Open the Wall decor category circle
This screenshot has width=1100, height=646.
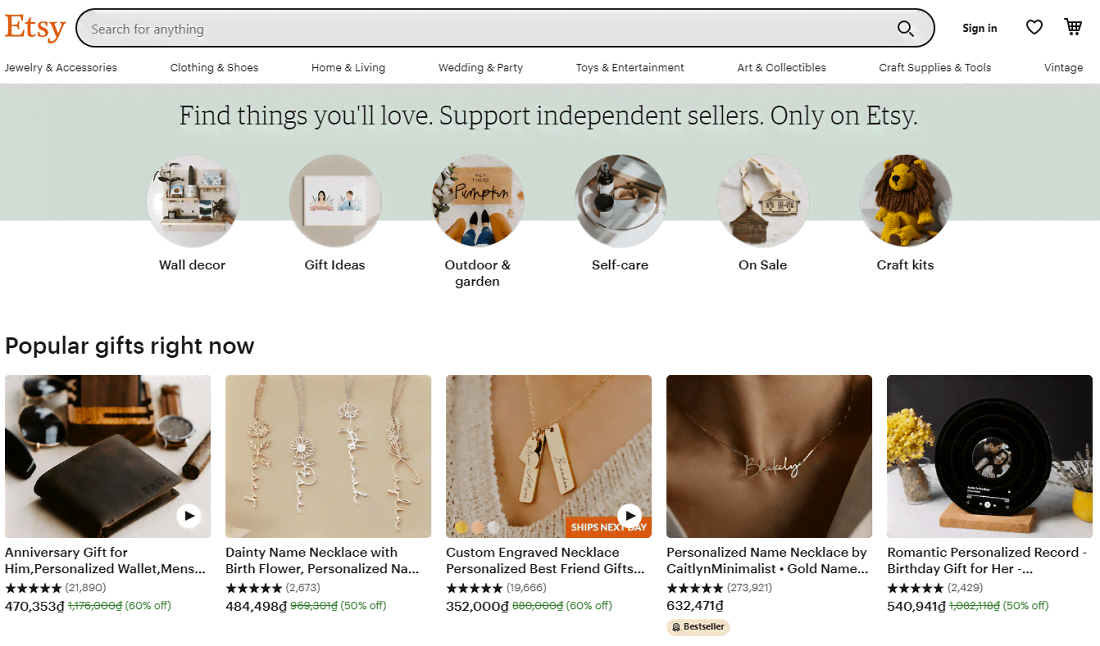192,201
